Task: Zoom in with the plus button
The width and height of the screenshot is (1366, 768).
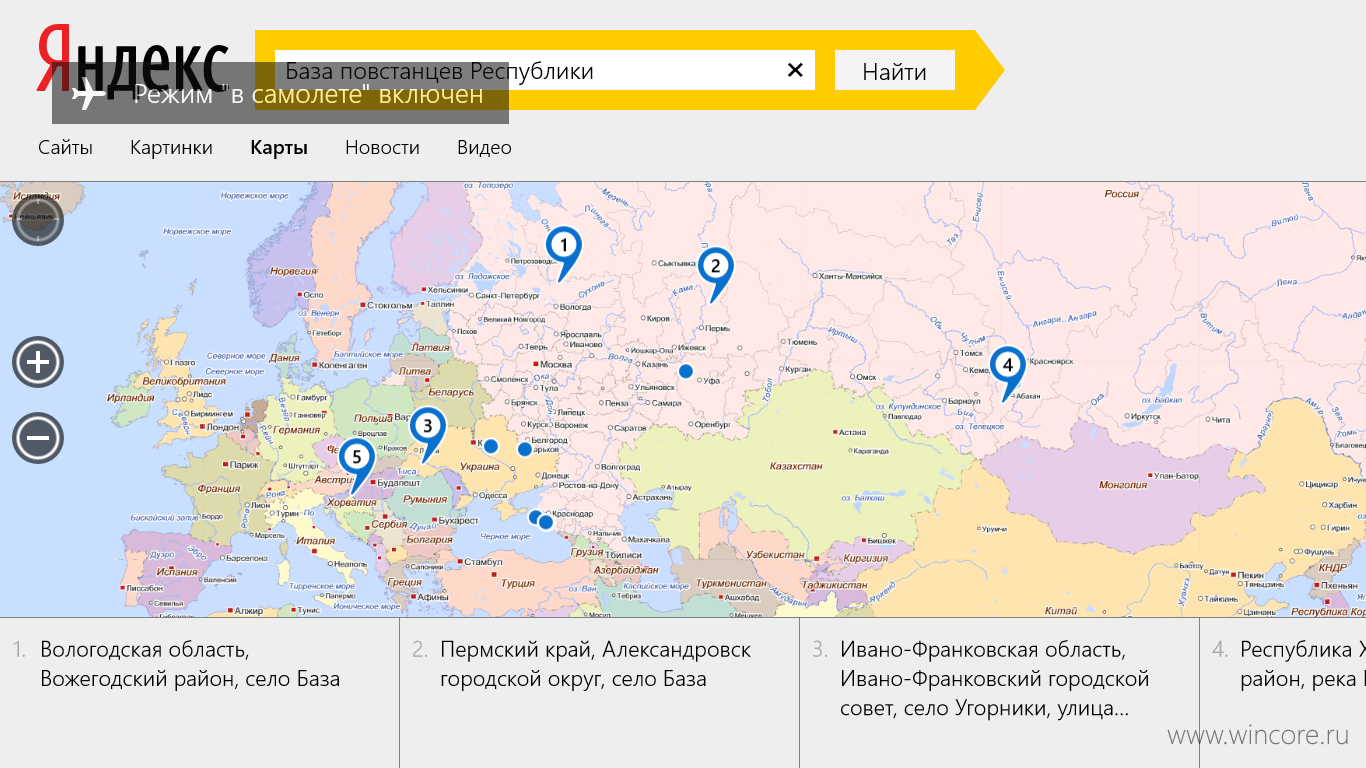Action: (x=38, y=362)
